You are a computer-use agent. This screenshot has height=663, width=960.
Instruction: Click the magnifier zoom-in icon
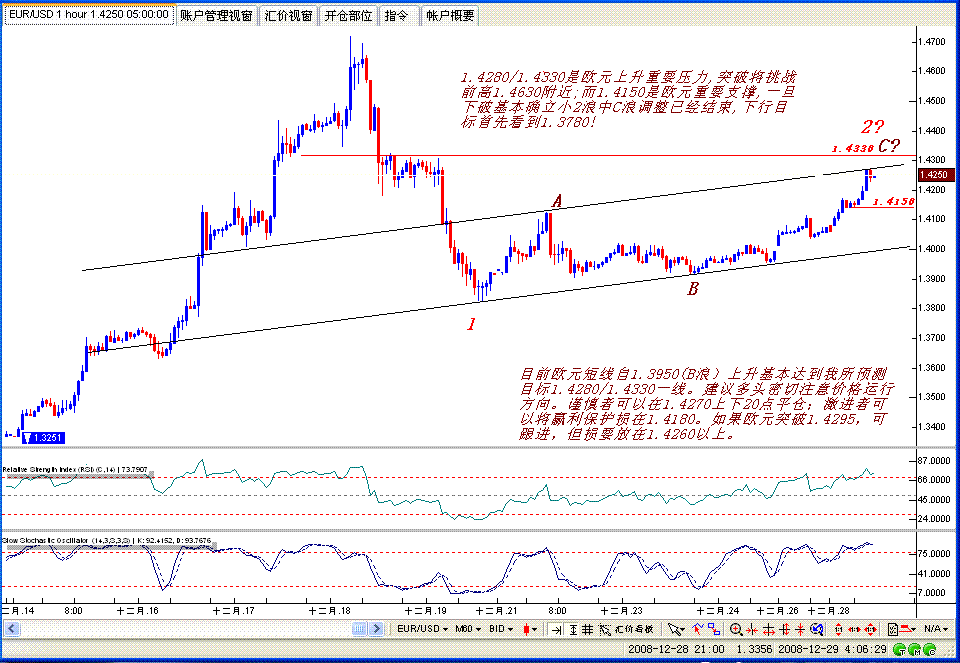click(737, 629)
